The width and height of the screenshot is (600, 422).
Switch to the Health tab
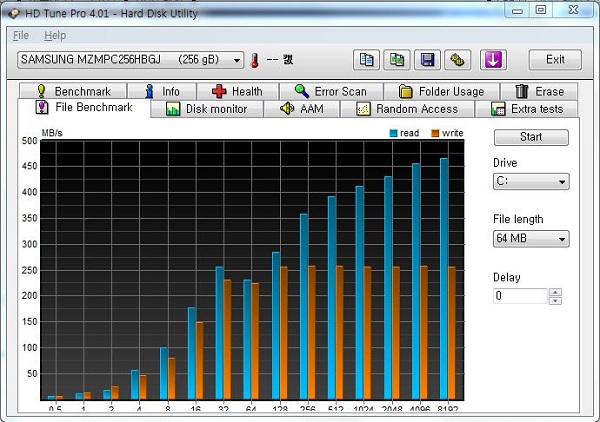(238, 91)
